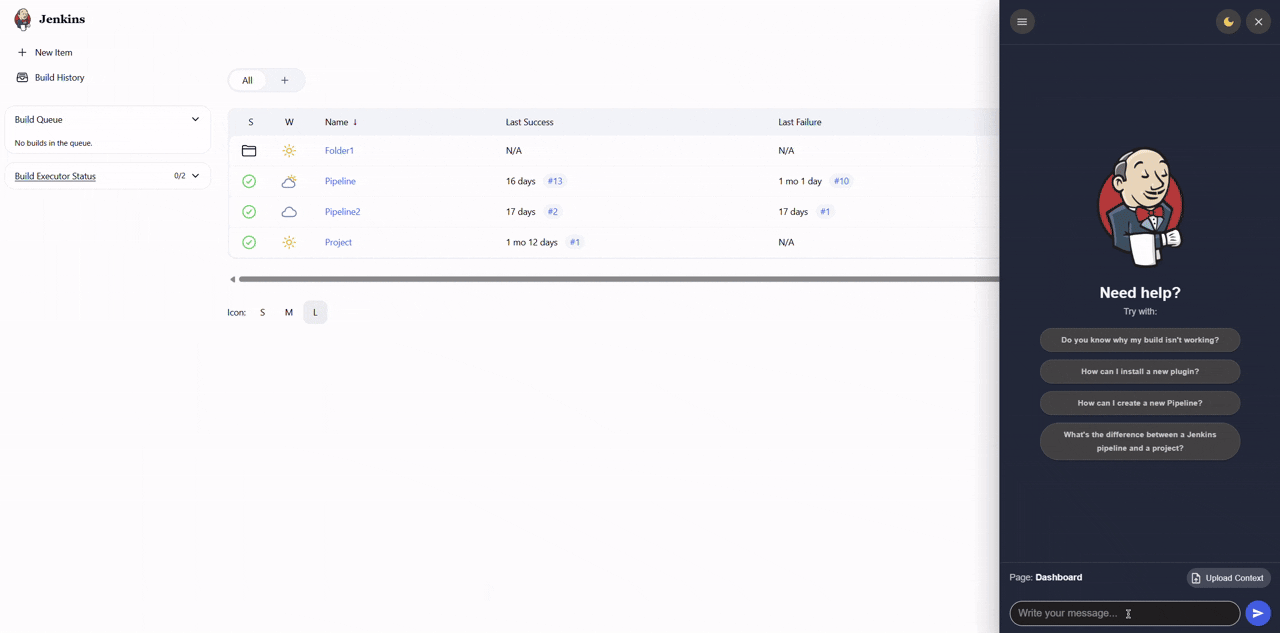Sort by Last Success column header
The image size is (1280, 633).
[529, 122]
